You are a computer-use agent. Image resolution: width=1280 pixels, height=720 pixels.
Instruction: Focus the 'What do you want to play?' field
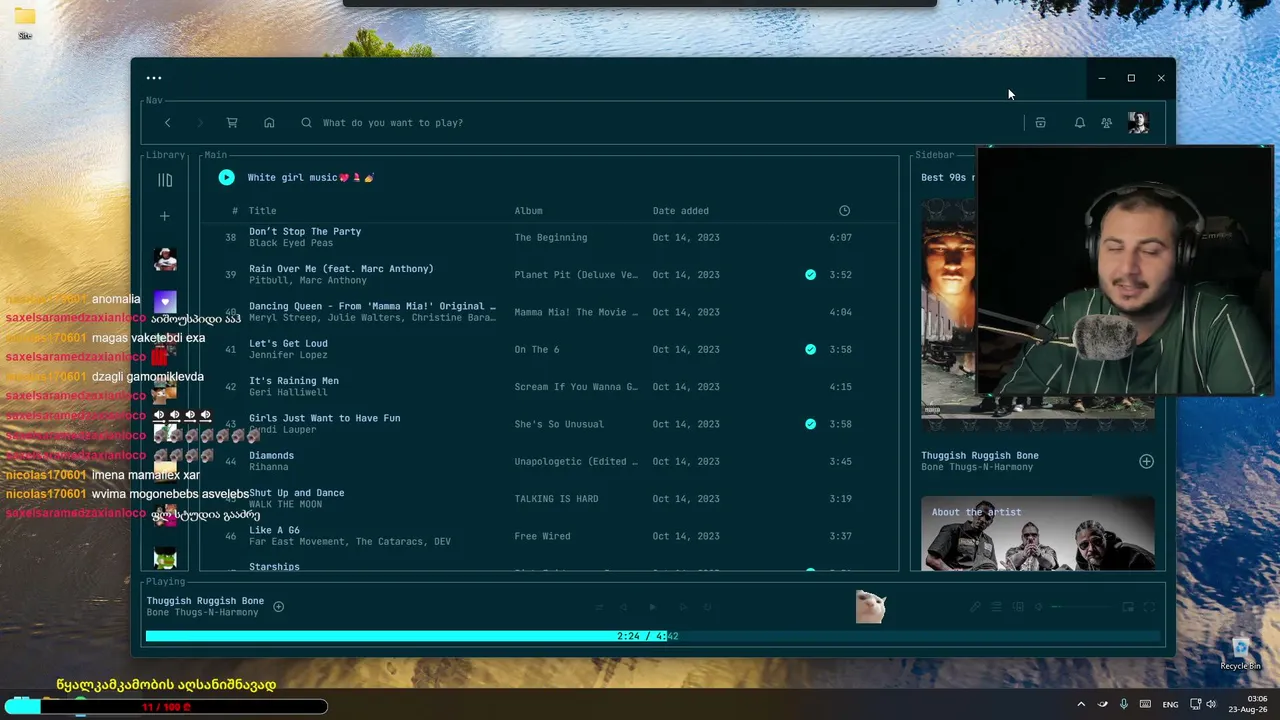coord(660,123)
